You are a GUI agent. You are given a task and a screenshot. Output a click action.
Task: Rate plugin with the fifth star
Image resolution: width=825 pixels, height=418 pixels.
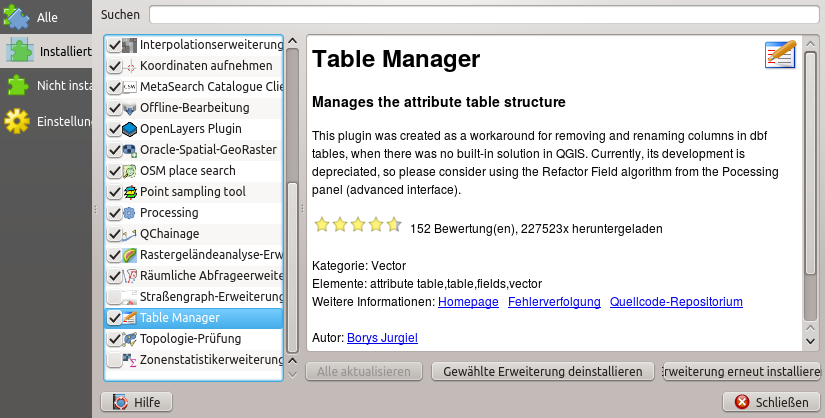[x=393, y=225]
